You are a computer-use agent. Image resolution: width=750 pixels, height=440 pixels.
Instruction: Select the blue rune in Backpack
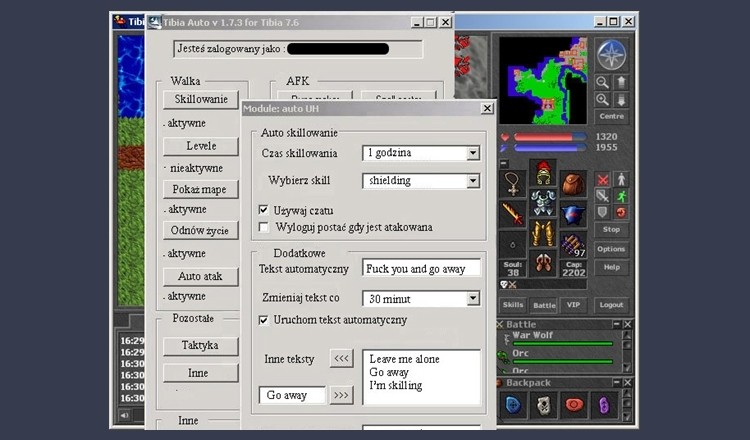(513, 405)
